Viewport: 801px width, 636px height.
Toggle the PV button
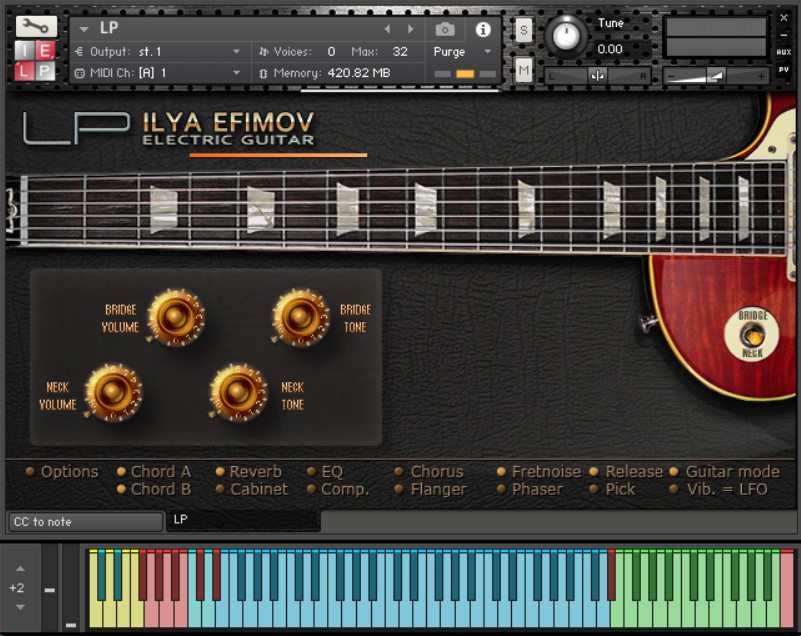[784, 69]
